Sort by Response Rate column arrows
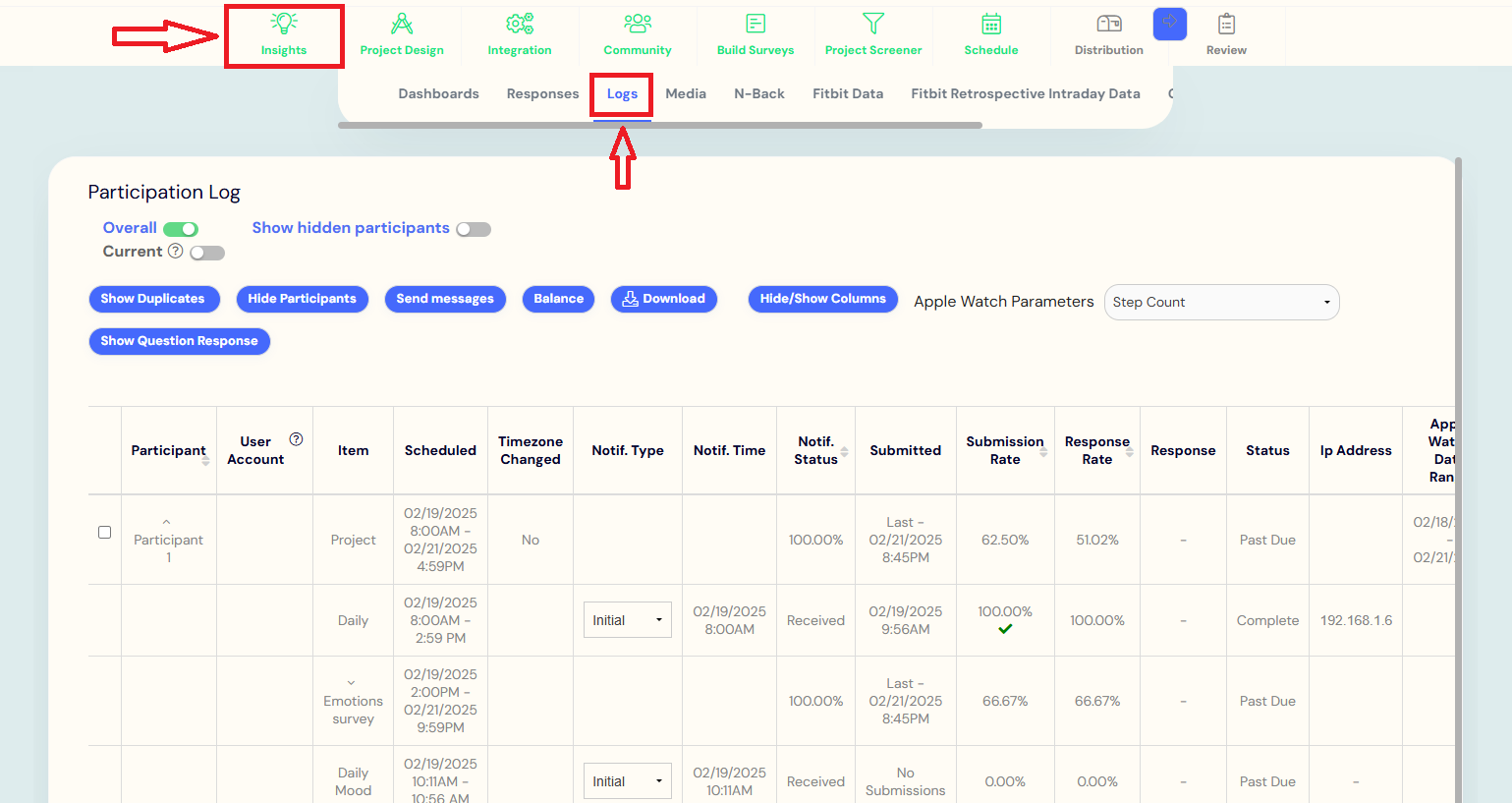Image resolution: width=1512 pixels, height=803 pixels. pos(1129,451)
